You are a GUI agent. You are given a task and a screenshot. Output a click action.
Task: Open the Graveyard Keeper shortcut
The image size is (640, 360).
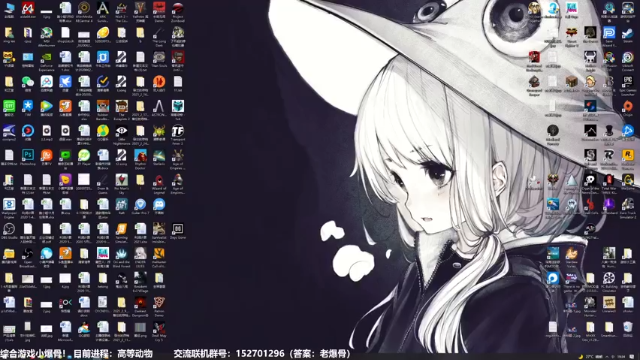[534, 85]
